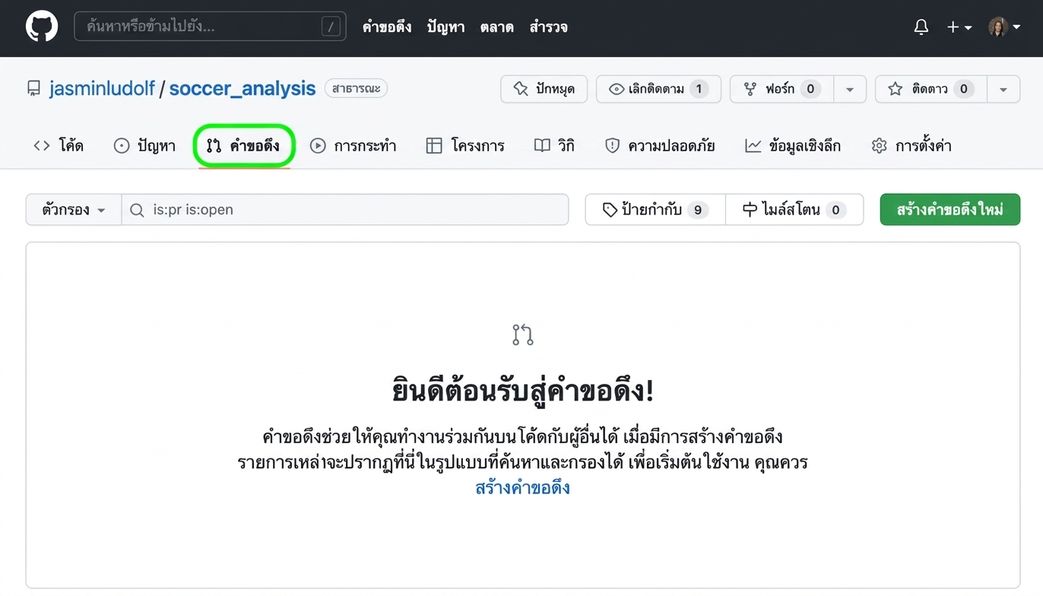Switch to the การกระทำ tab
The width and height of the screenshot is (1043, 596).
coord(353,146)
